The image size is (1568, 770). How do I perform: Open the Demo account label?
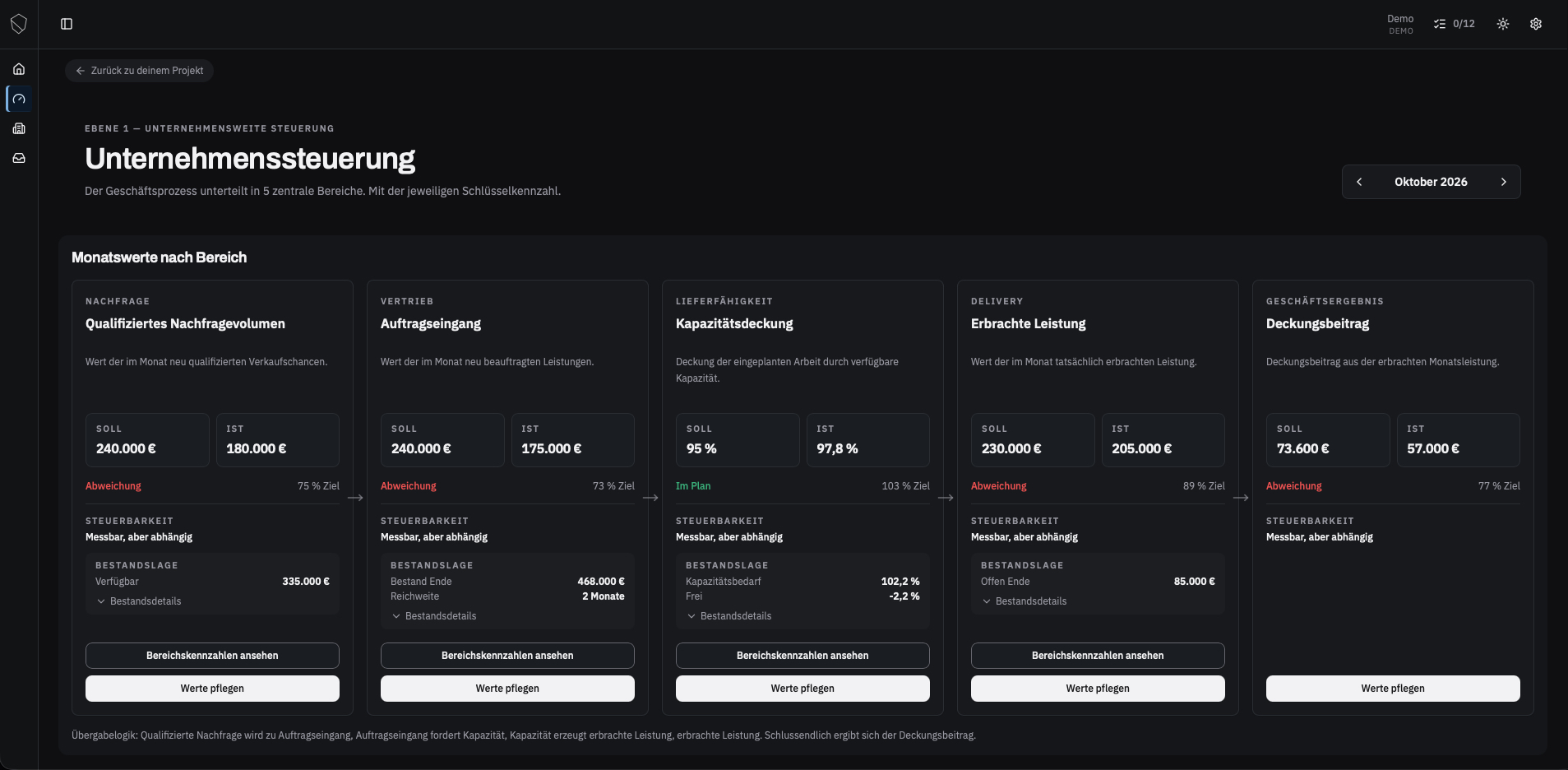1400,24
